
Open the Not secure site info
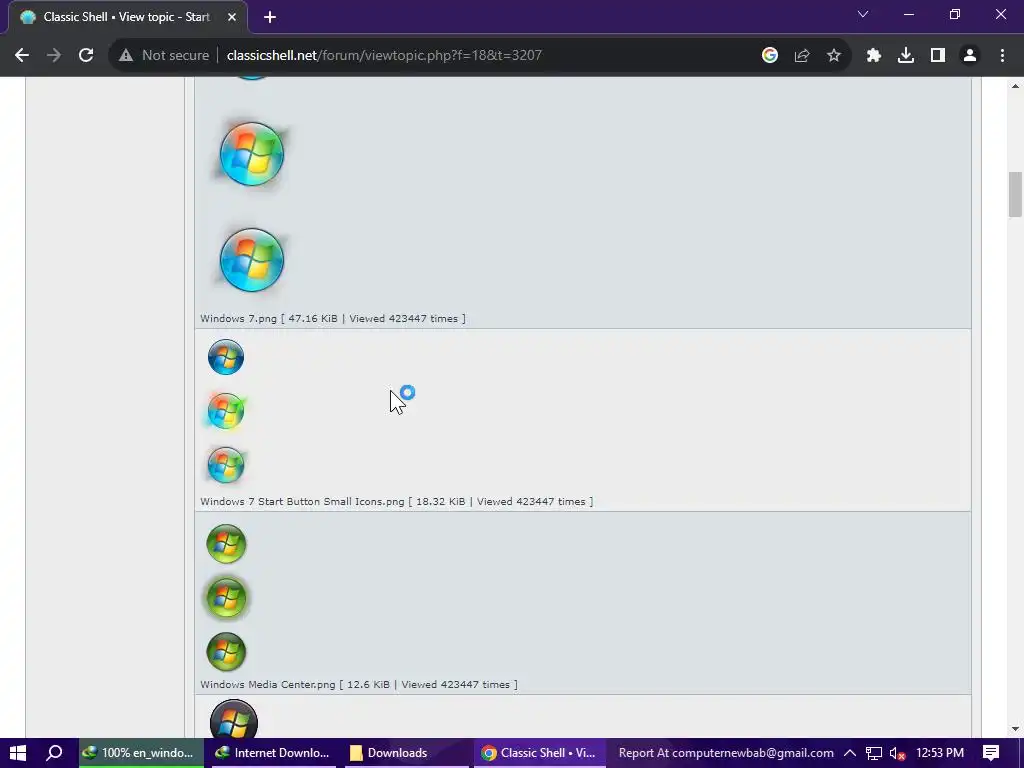pyautogui.click(x=165, y=56)
